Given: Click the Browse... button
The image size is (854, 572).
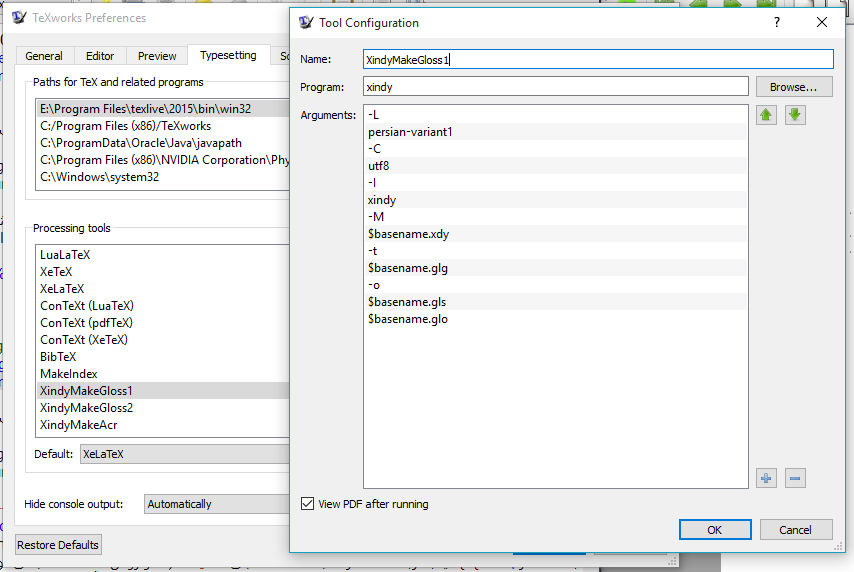Looking at the screenshot, I should coord(794,87).
